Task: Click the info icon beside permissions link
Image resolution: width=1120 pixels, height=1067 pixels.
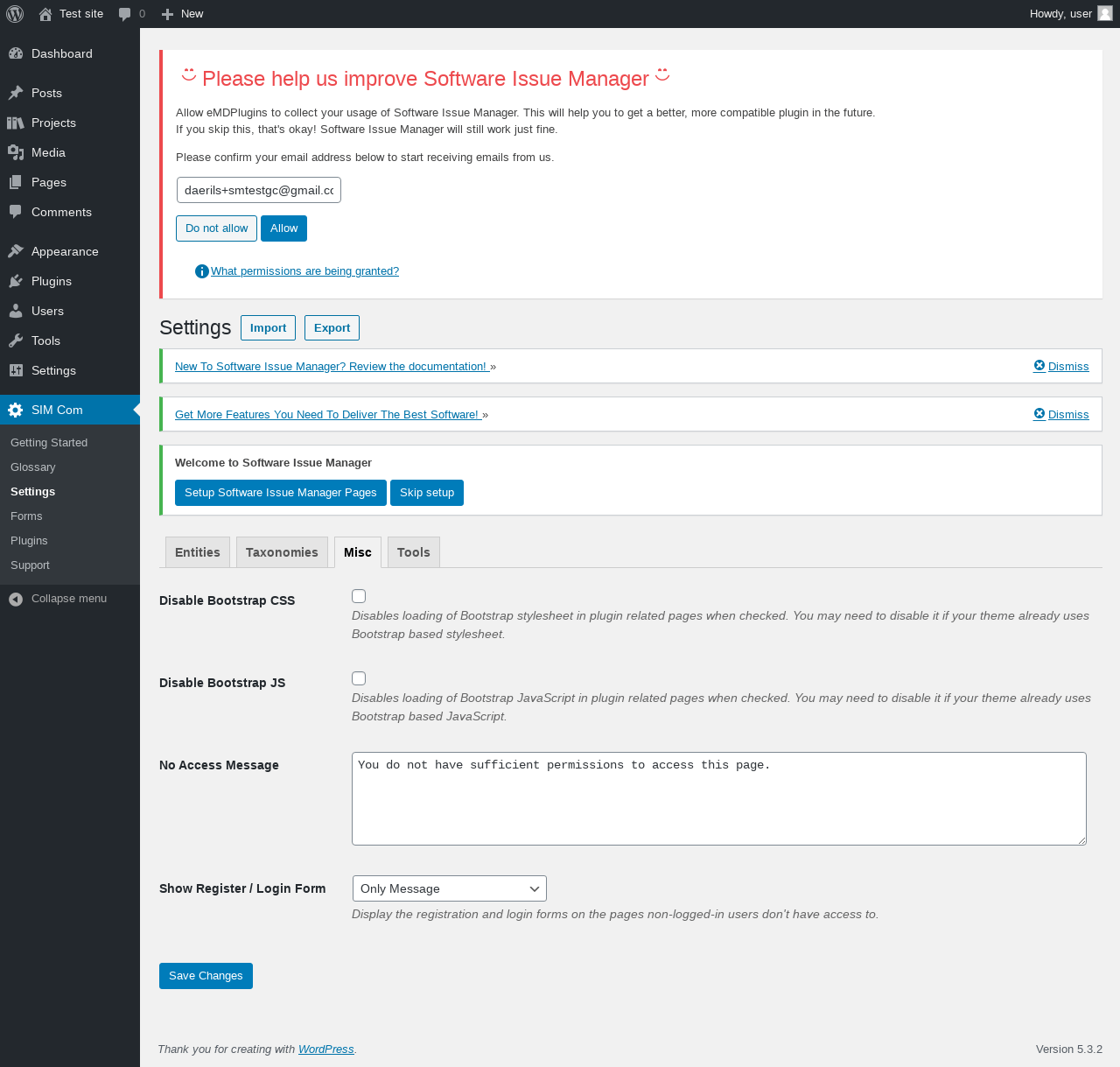Action: pos(202,271)
